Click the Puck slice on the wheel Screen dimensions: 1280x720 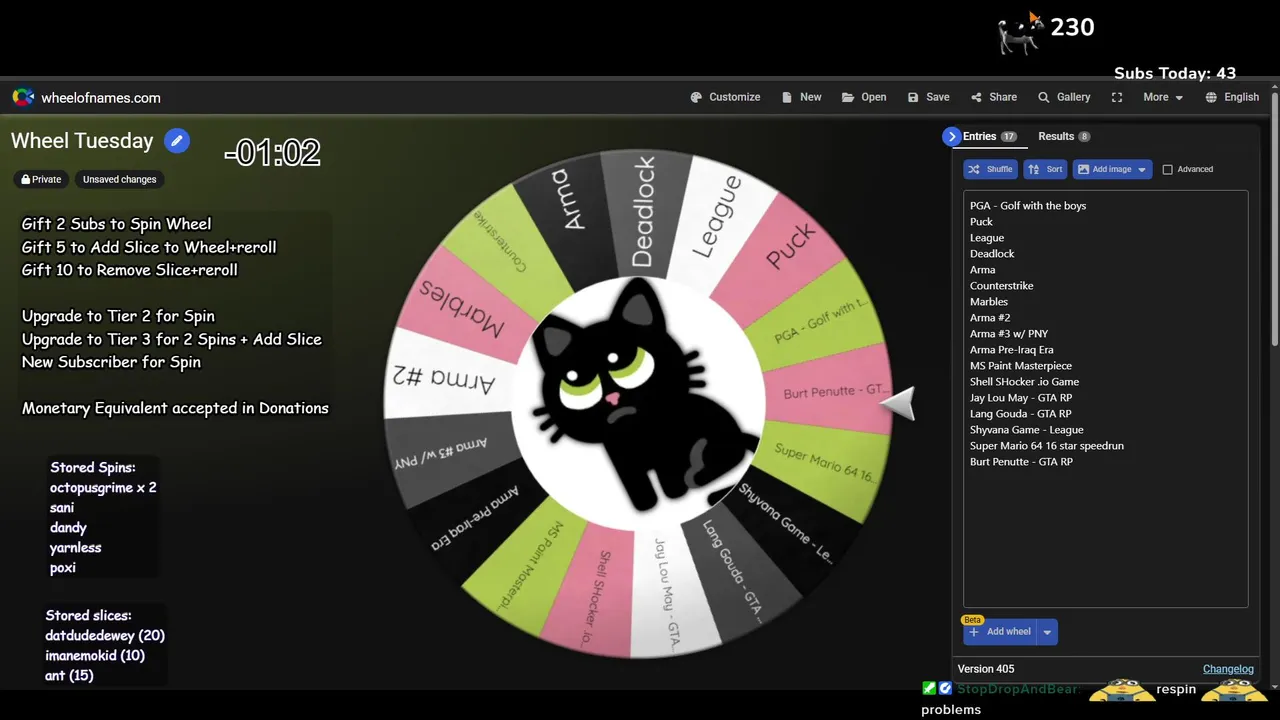tap(790, 245)
